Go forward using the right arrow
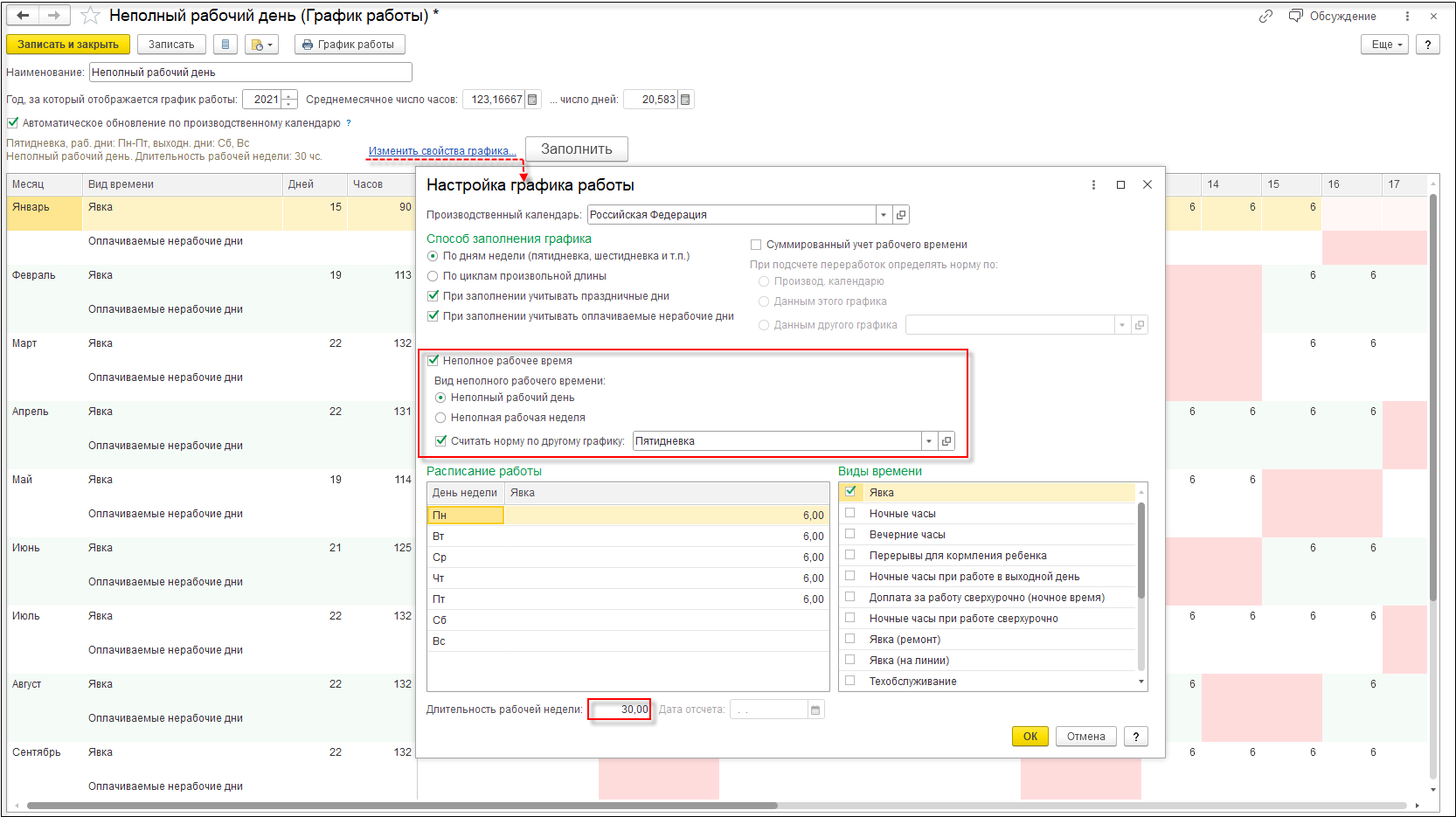 click(x=54, y=16)
